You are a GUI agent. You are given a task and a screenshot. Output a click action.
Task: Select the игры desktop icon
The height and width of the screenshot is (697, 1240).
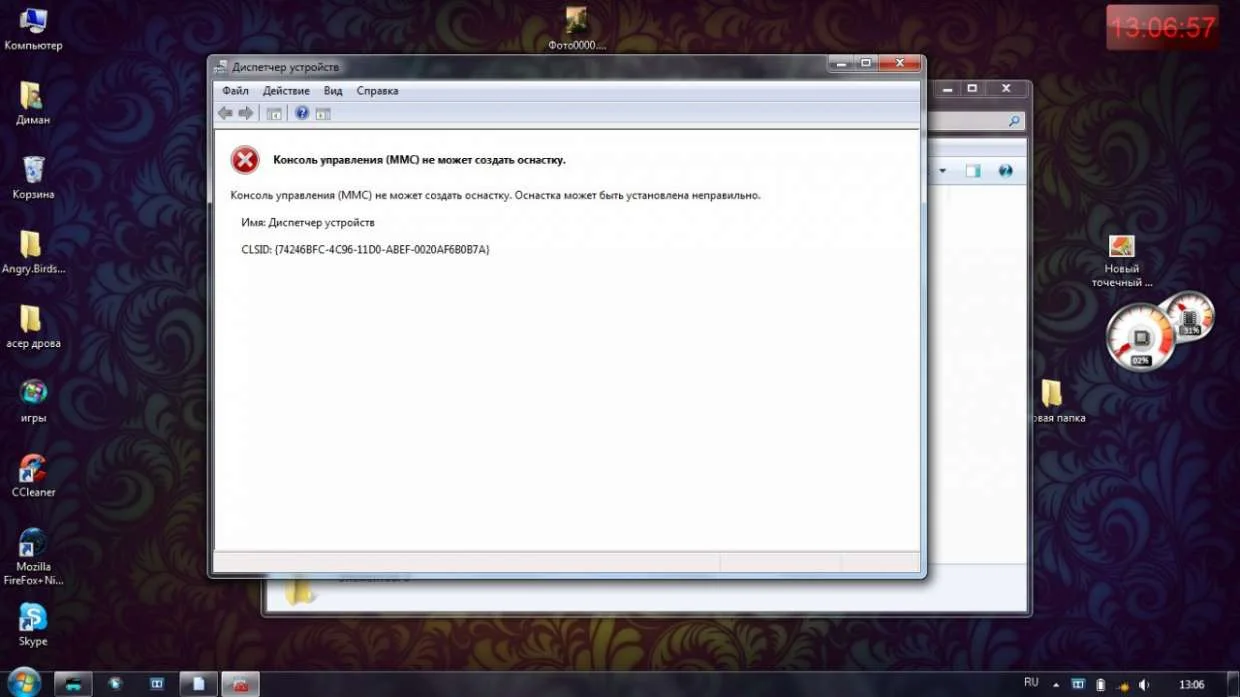(33, 400)
